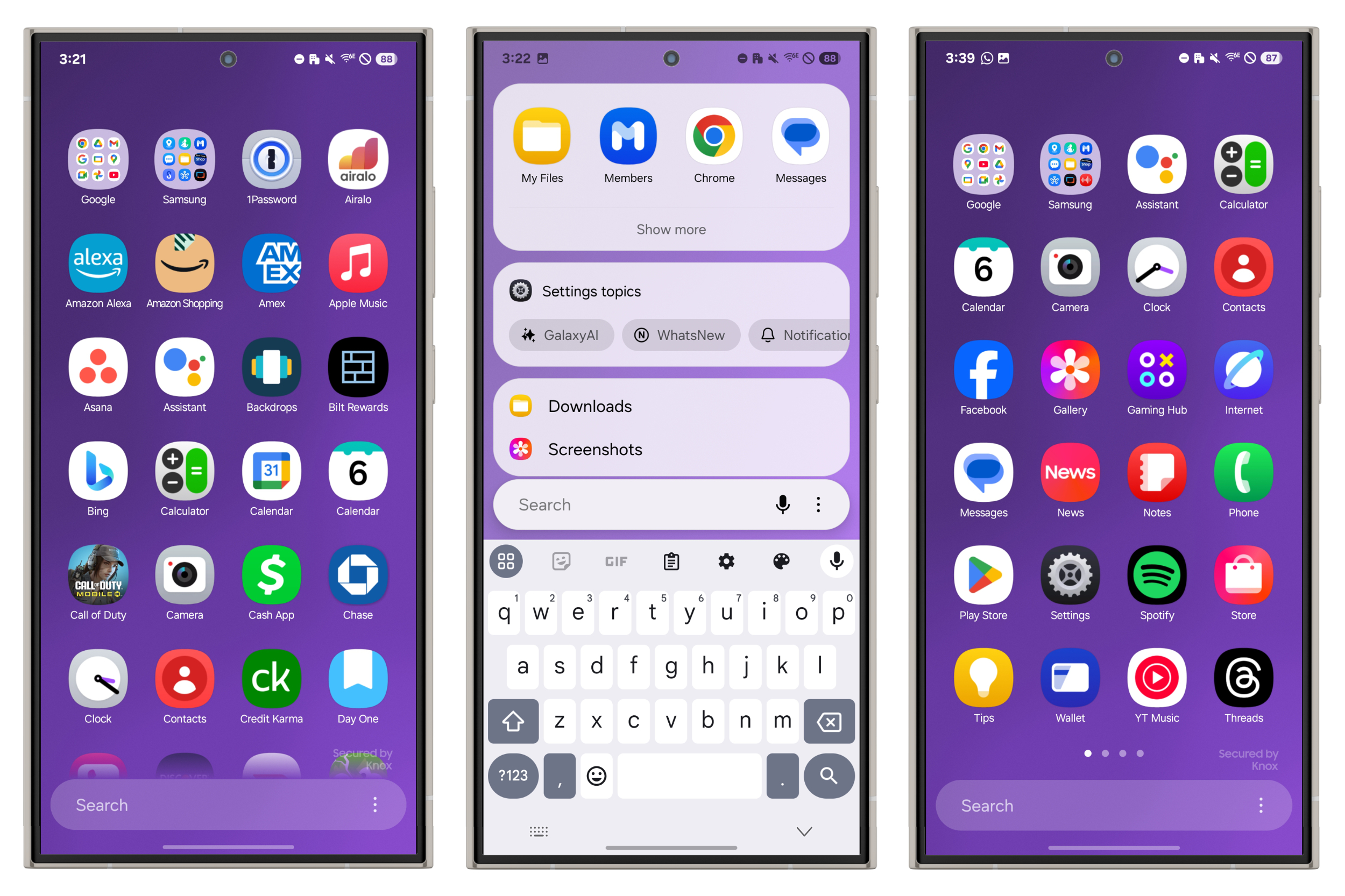Tap the Search input field

pyautogui.click(x=672, y=503)
